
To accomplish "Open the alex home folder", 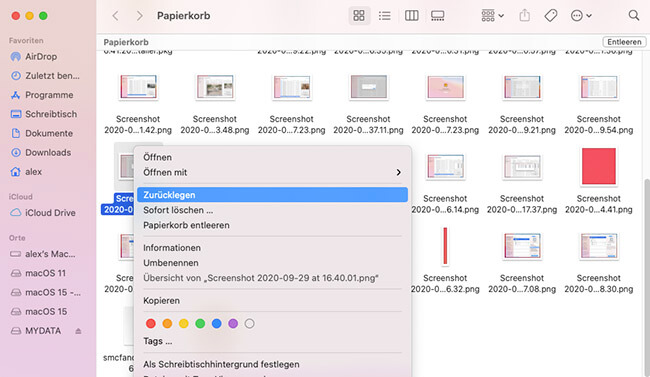I will pyautogui.click(x=26, y=172).
